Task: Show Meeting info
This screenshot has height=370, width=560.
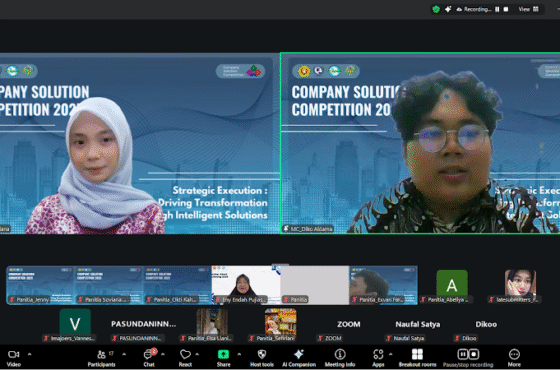Action: tap(340, 358)
